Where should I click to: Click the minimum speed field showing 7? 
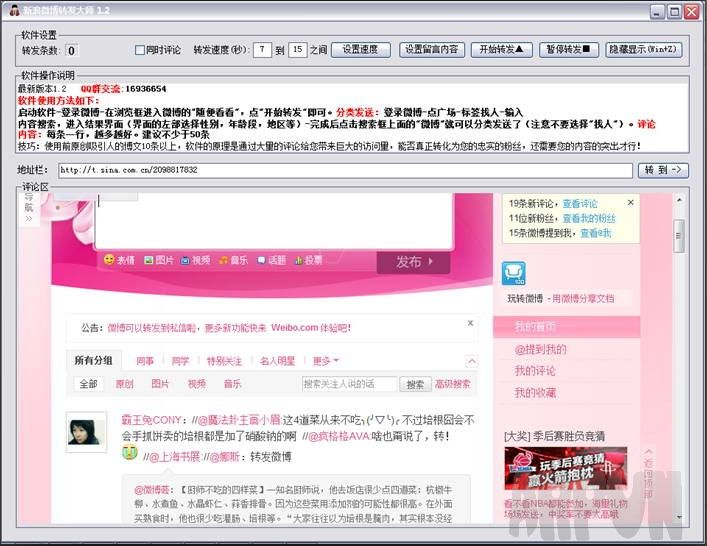coord(262,50)
